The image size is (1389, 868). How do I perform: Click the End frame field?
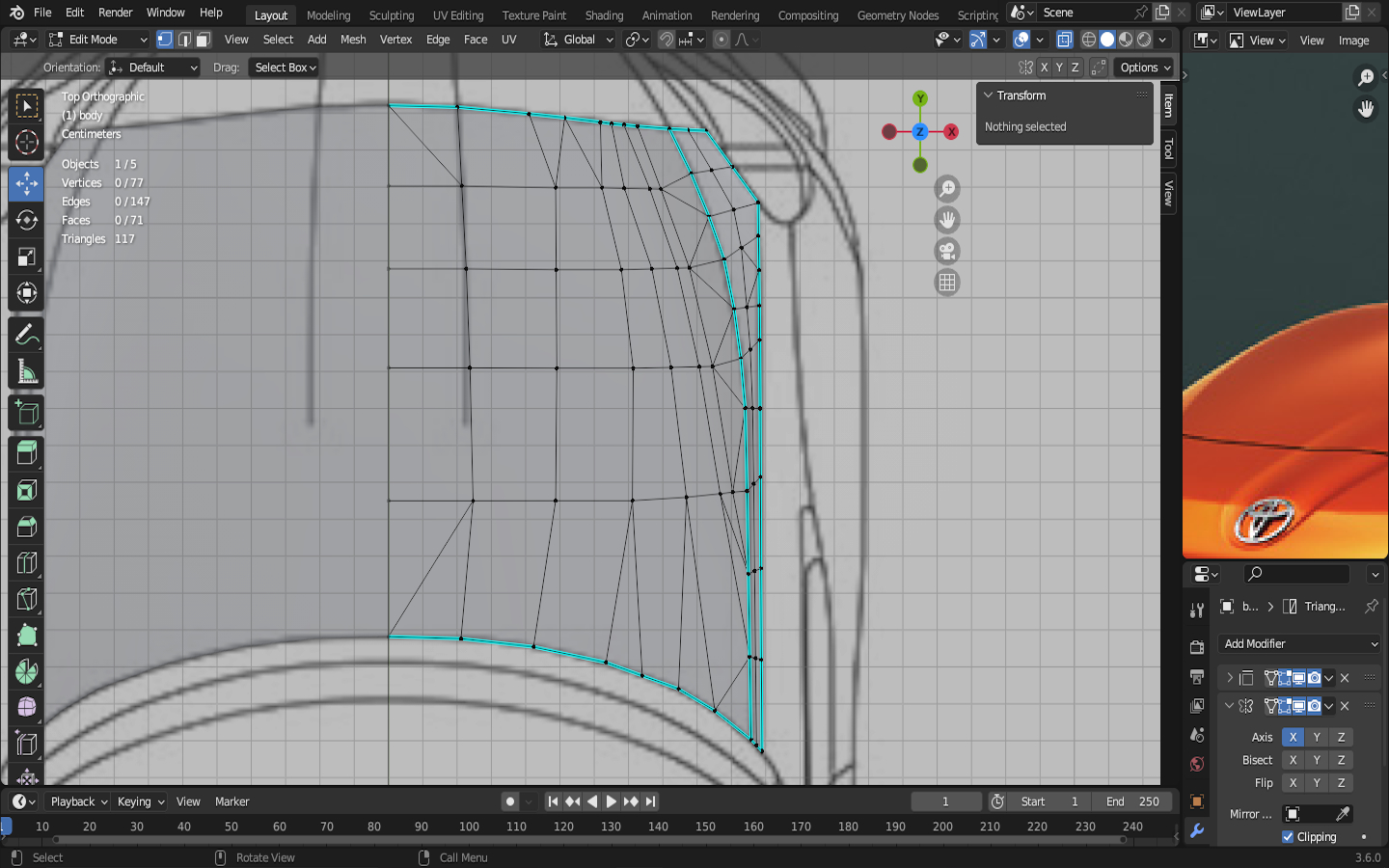pyautogui.click(x=1134, y=801)
